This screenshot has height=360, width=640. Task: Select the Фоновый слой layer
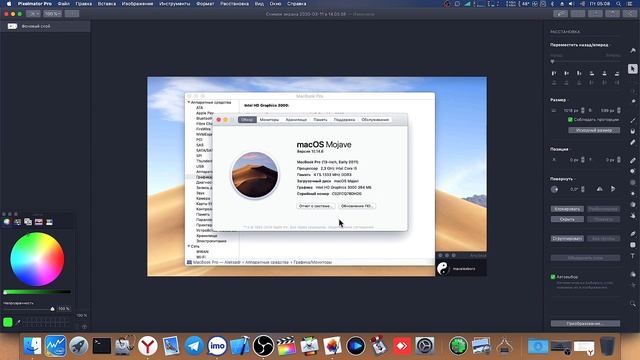(45, 26)
